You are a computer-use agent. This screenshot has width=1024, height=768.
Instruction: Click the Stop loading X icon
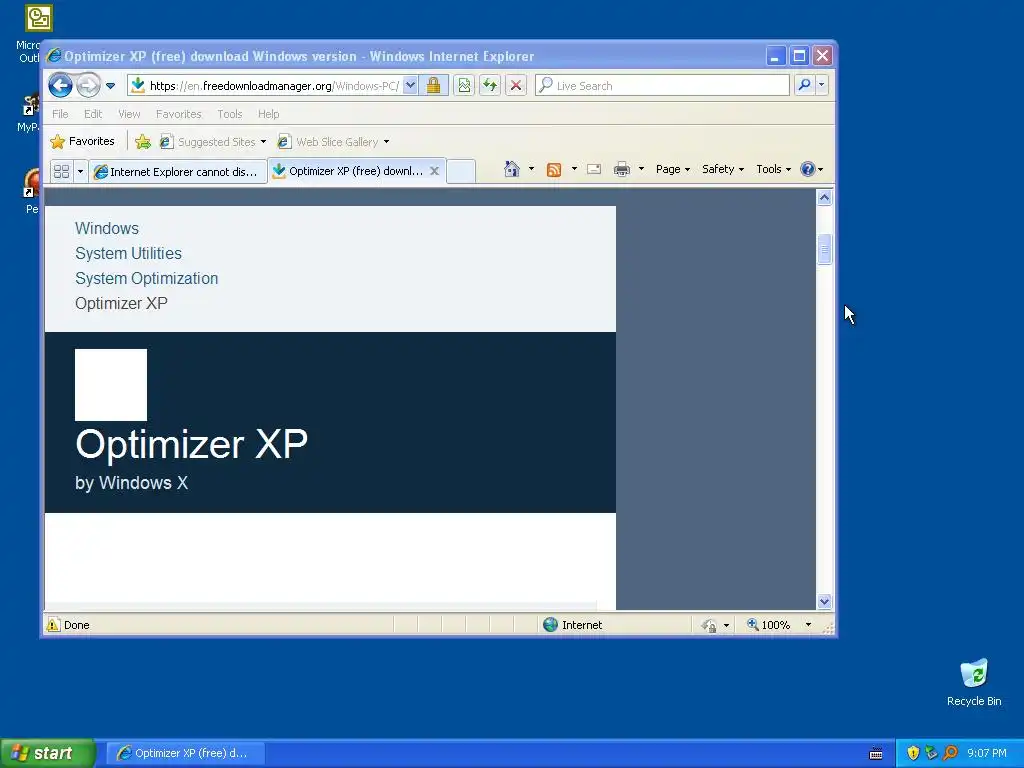[516, 85]
